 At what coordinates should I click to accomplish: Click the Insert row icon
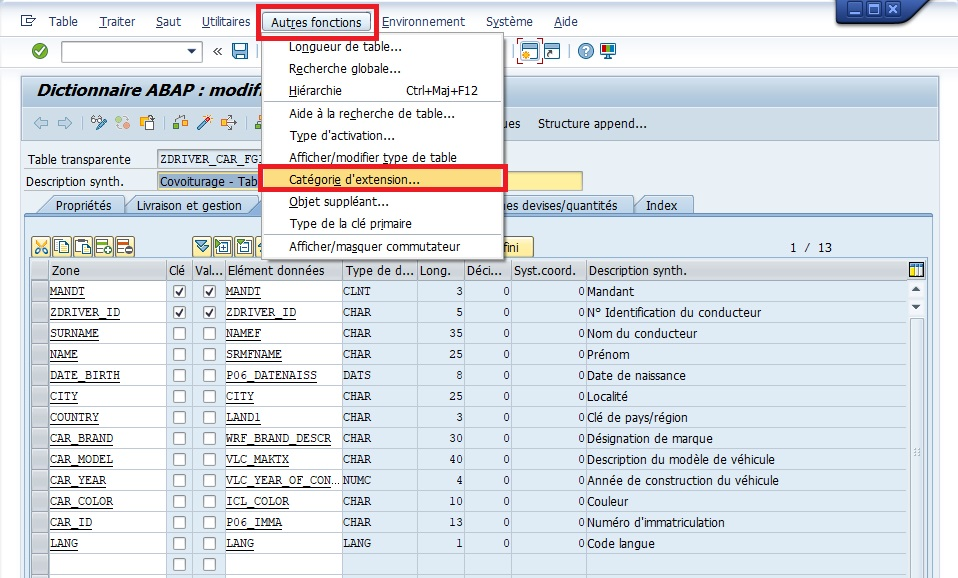click(x=103, y=247)
